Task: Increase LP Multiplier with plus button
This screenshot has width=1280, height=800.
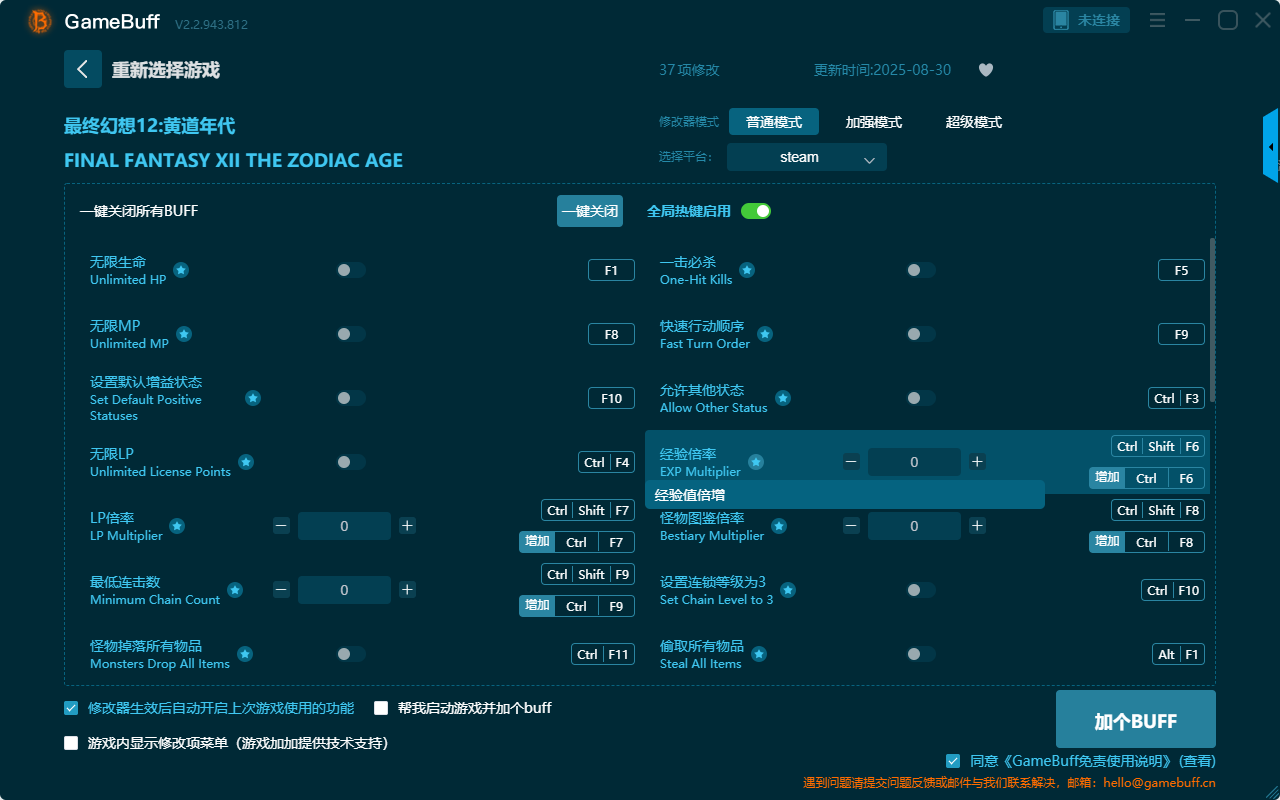Action: (x=407, y=526)
